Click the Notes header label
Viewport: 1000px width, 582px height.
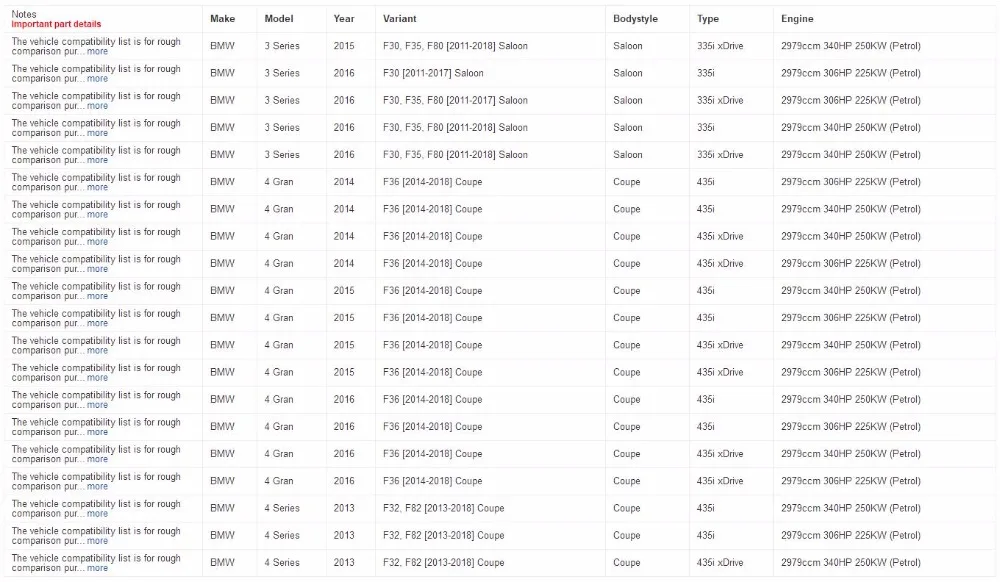click(x=24, y=14)
